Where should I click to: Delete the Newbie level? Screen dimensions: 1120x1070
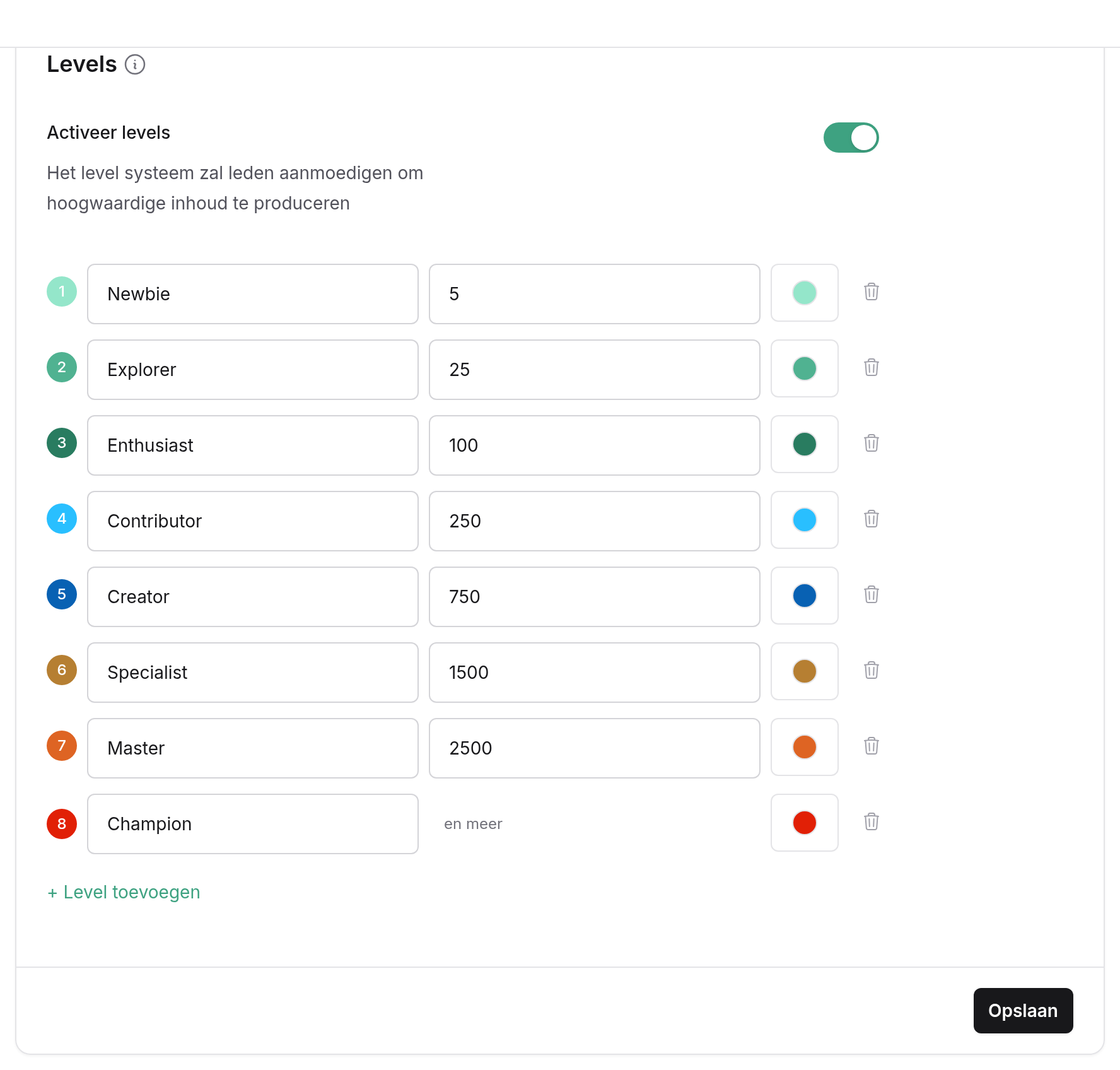(872, 291)
